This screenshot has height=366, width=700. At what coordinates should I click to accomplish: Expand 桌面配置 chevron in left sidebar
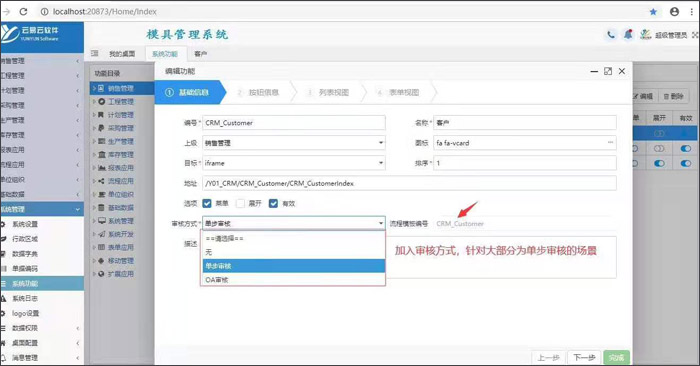[78, 343]
